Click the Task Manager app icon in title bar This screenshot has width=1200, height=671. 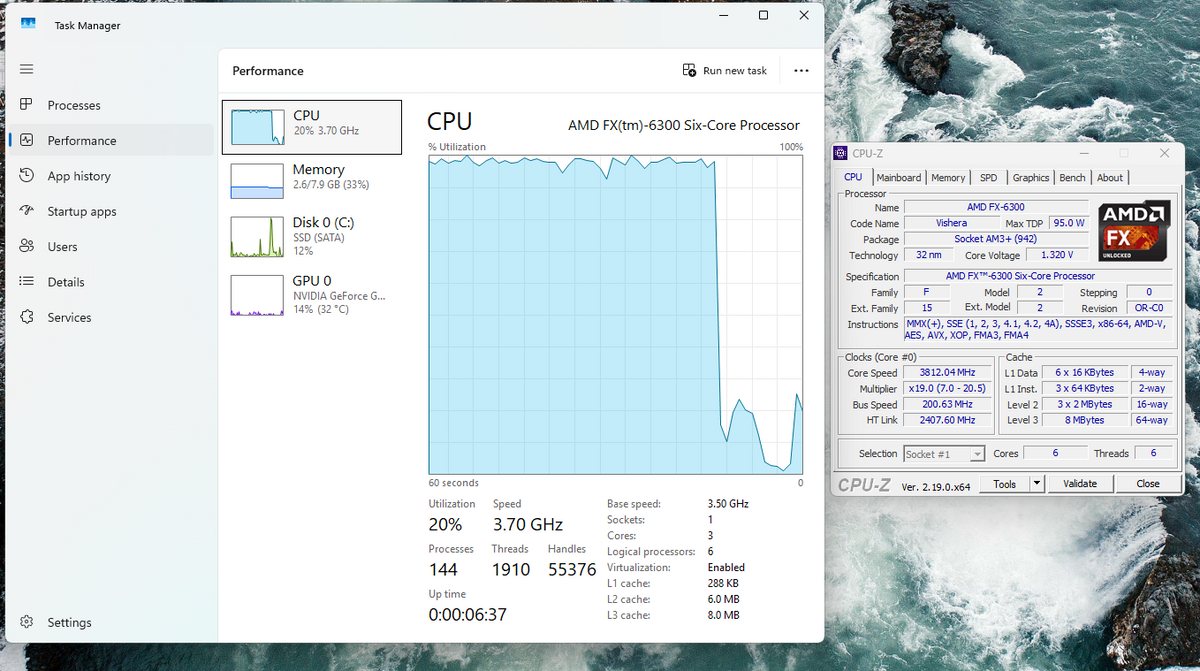pos(28,25)
